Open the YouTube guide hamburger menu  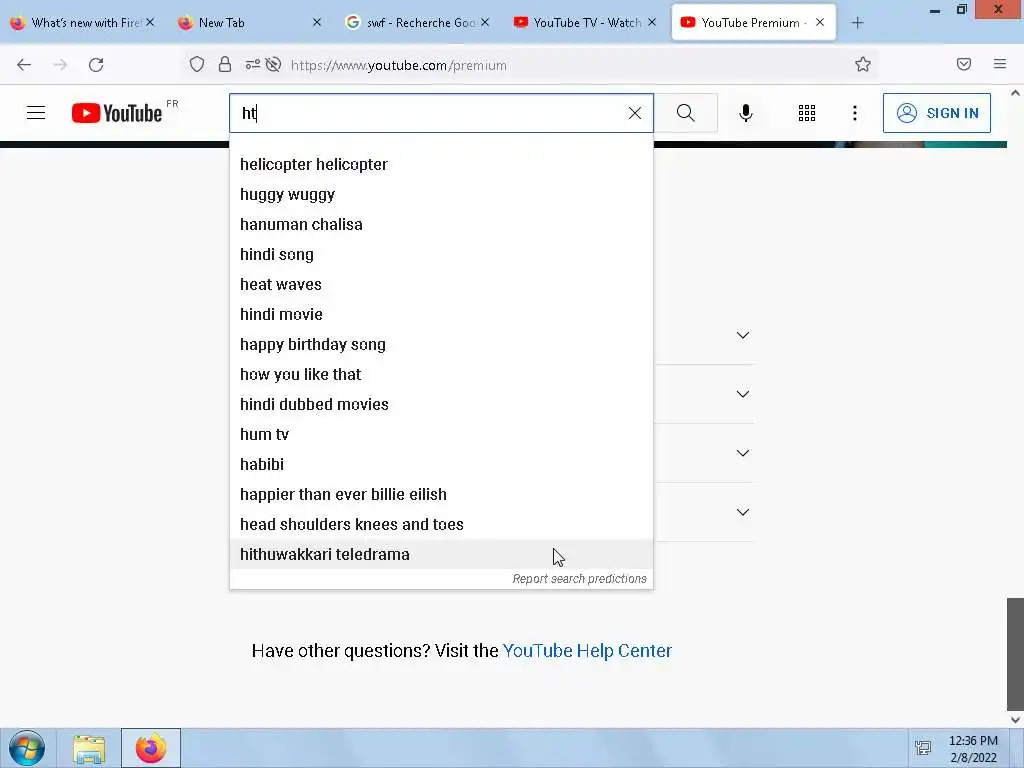click(36, 113)
